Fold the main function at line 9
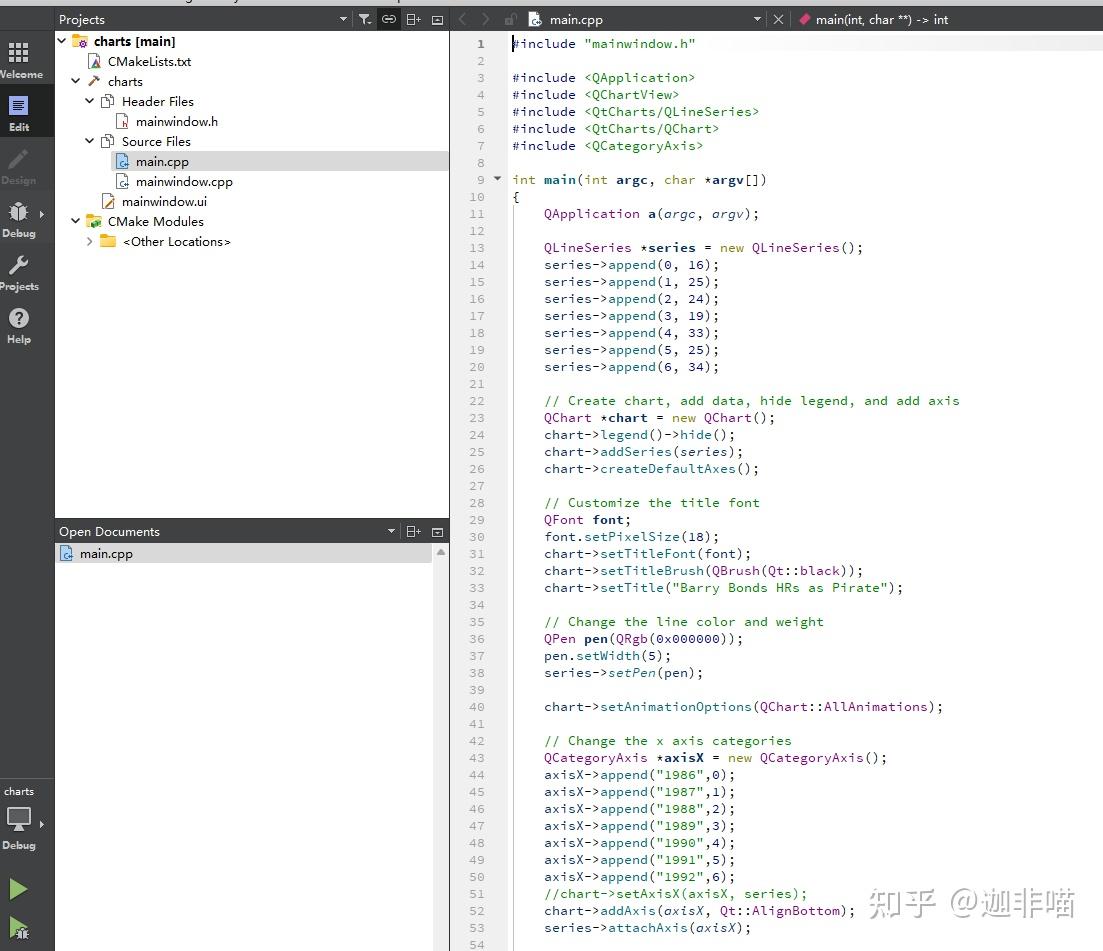Image resolution: width=1103 pixels, height=951 pixels. click(x=497, y=179)
